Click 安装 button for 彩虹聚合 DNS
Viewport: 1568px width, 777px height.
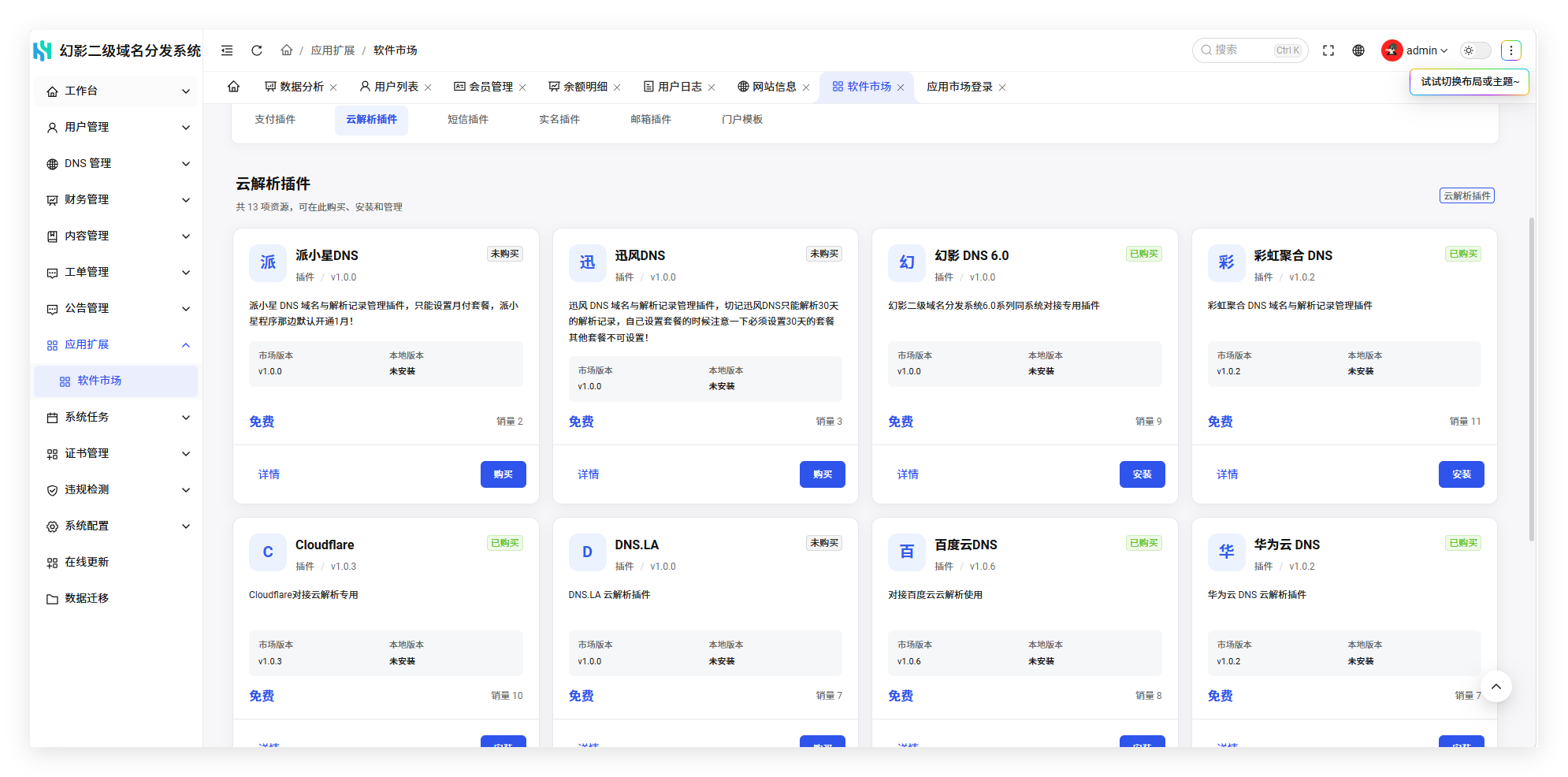pos(1462,474)
